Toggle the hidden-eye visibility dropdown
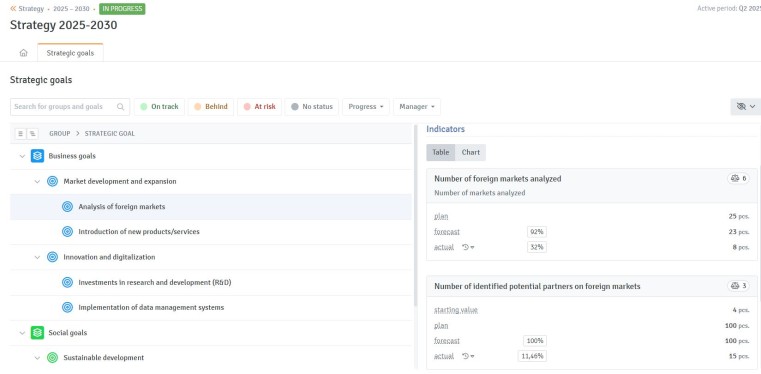761x374 pixels. [745, 107]
